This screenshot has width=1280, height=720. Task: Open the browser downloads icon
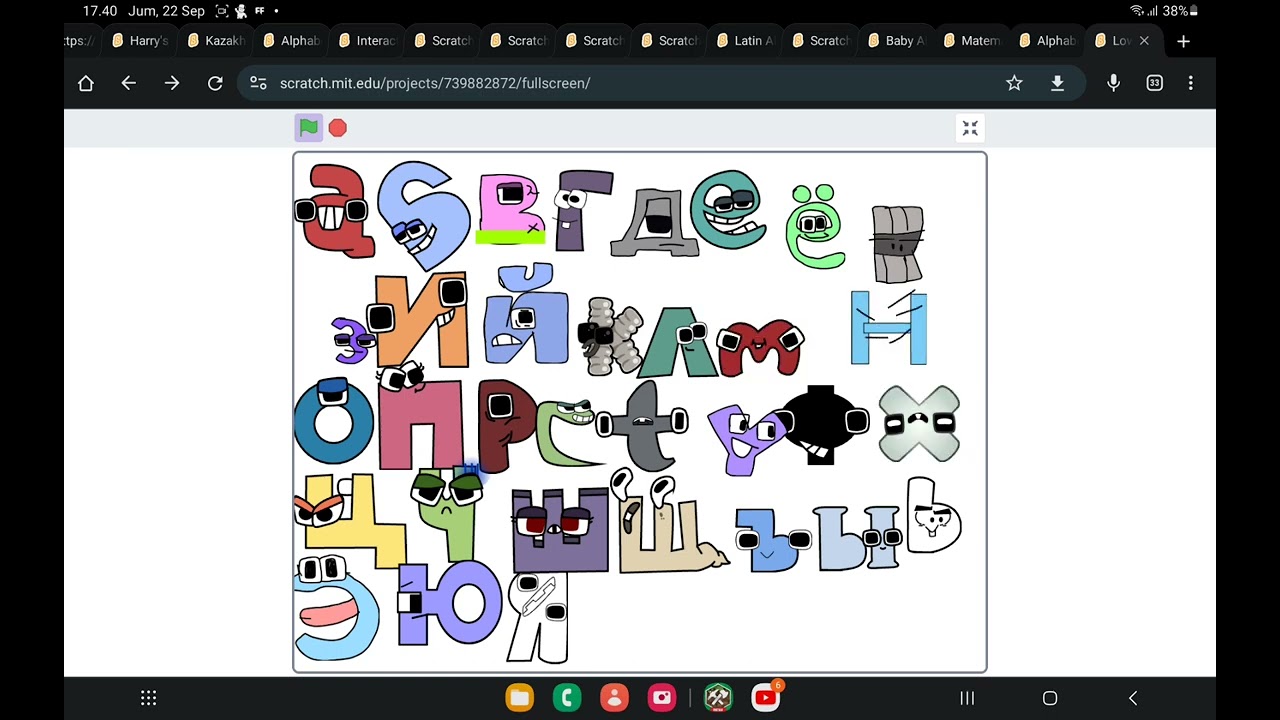click(x=1057, y=83)
